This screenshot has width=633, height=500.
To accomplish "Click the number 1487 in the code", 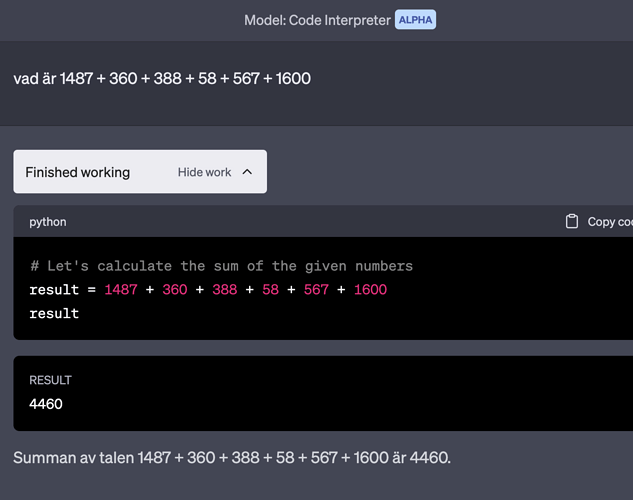I will 120,290.
